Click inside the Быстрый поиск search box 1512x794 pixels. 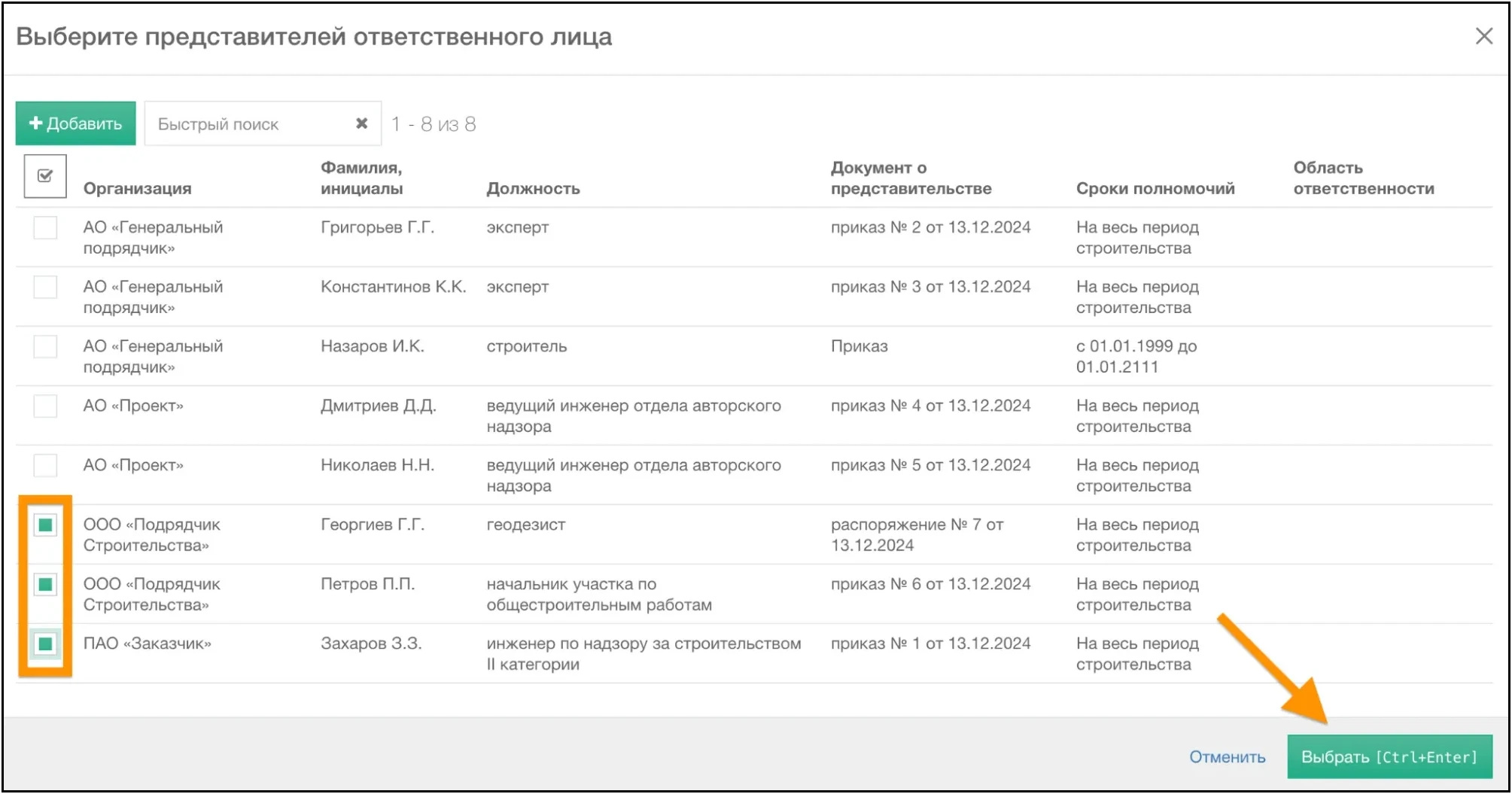tap(241, 123)
